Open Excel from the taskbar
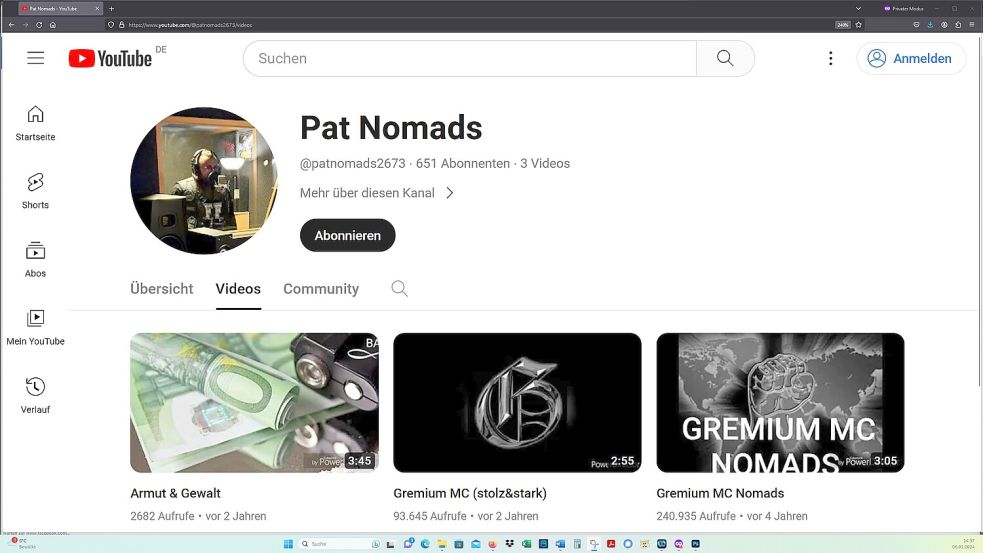Screen dimensions: 983x553 527,544
